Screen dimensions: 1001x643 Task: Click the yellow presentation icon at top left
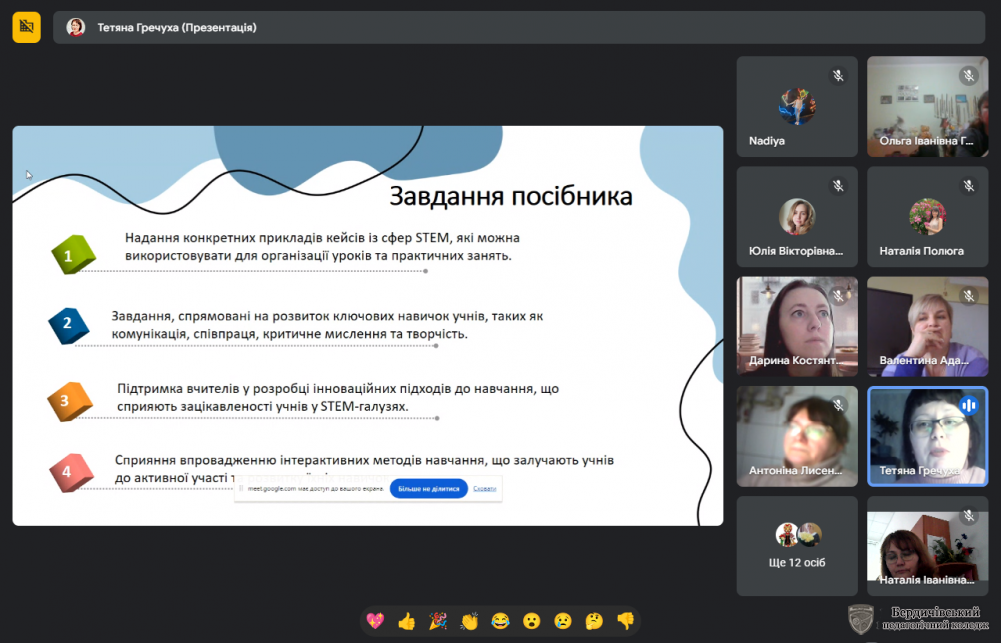(27, 27)
